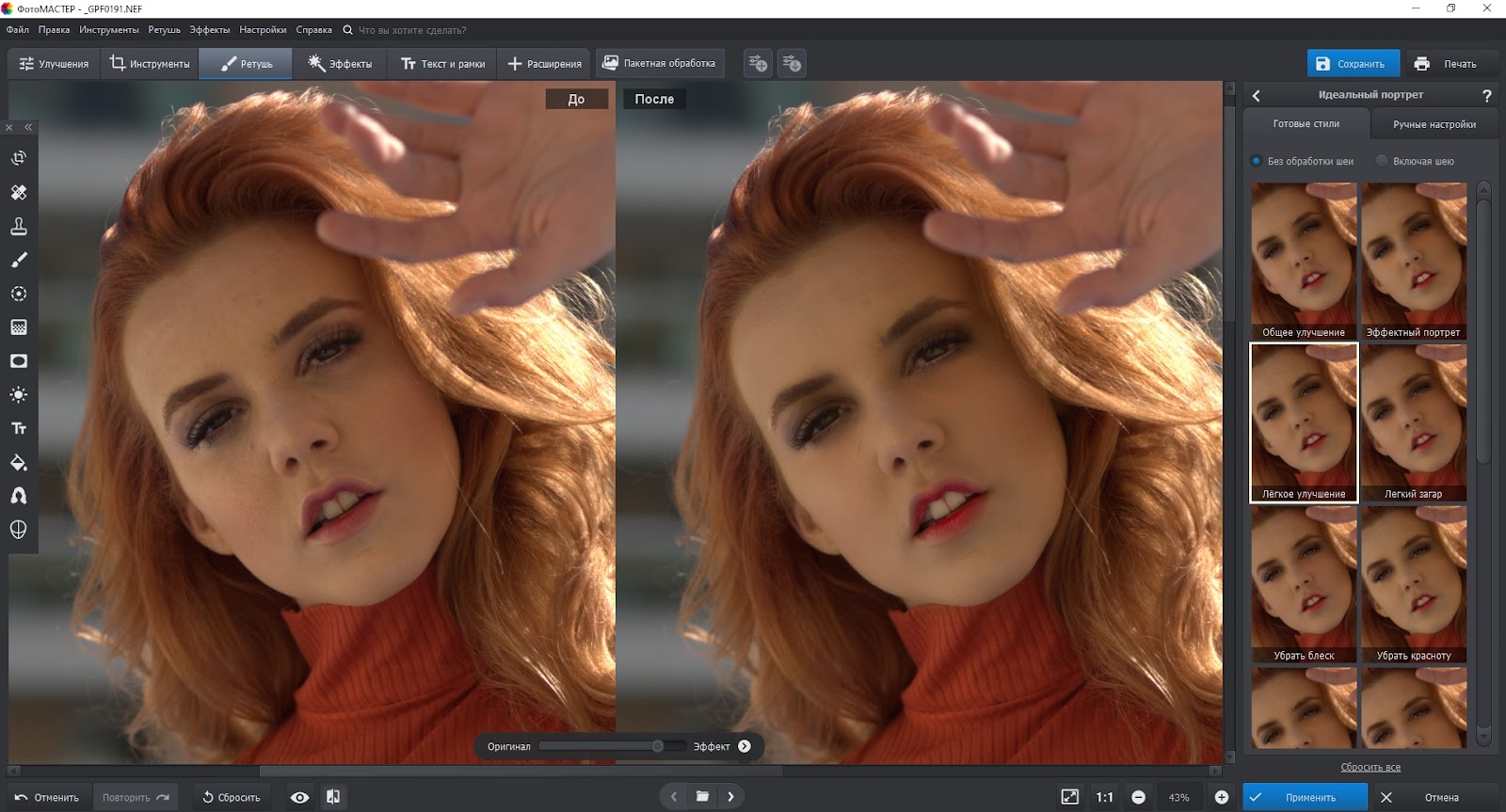Select 'Без обработки шеи' radio option
The image size is (1506, 812).
1256,161
